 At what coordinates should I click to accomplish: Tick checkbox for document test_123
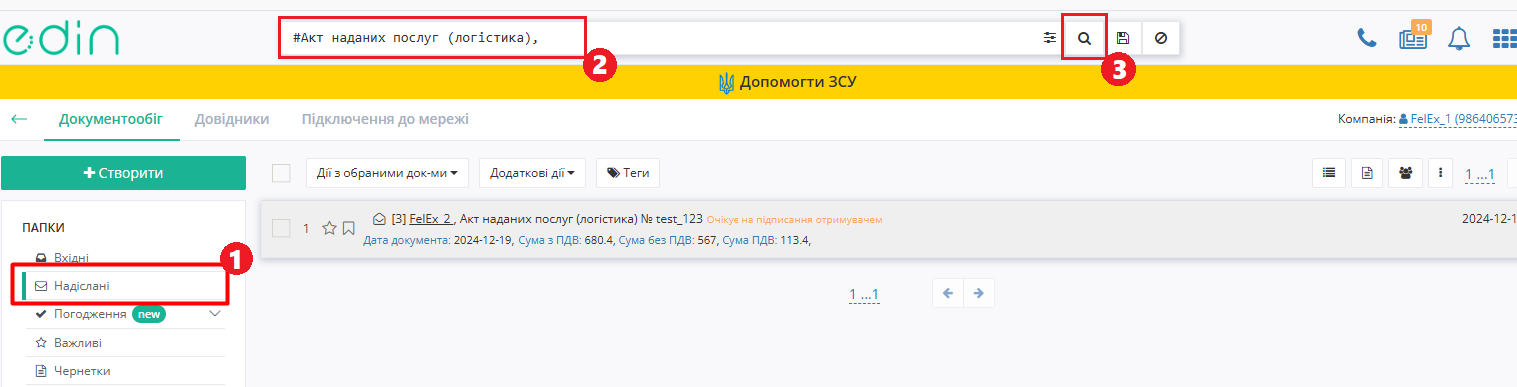coord(281,228)
